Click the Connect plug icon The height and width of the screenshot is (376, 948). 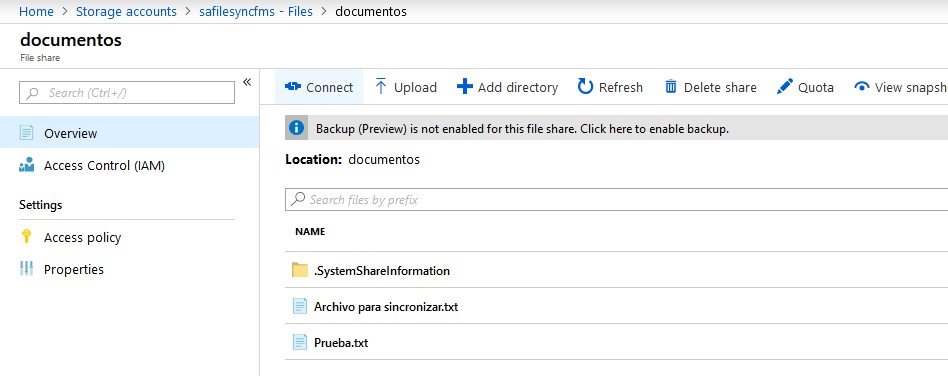coord(293,87)
